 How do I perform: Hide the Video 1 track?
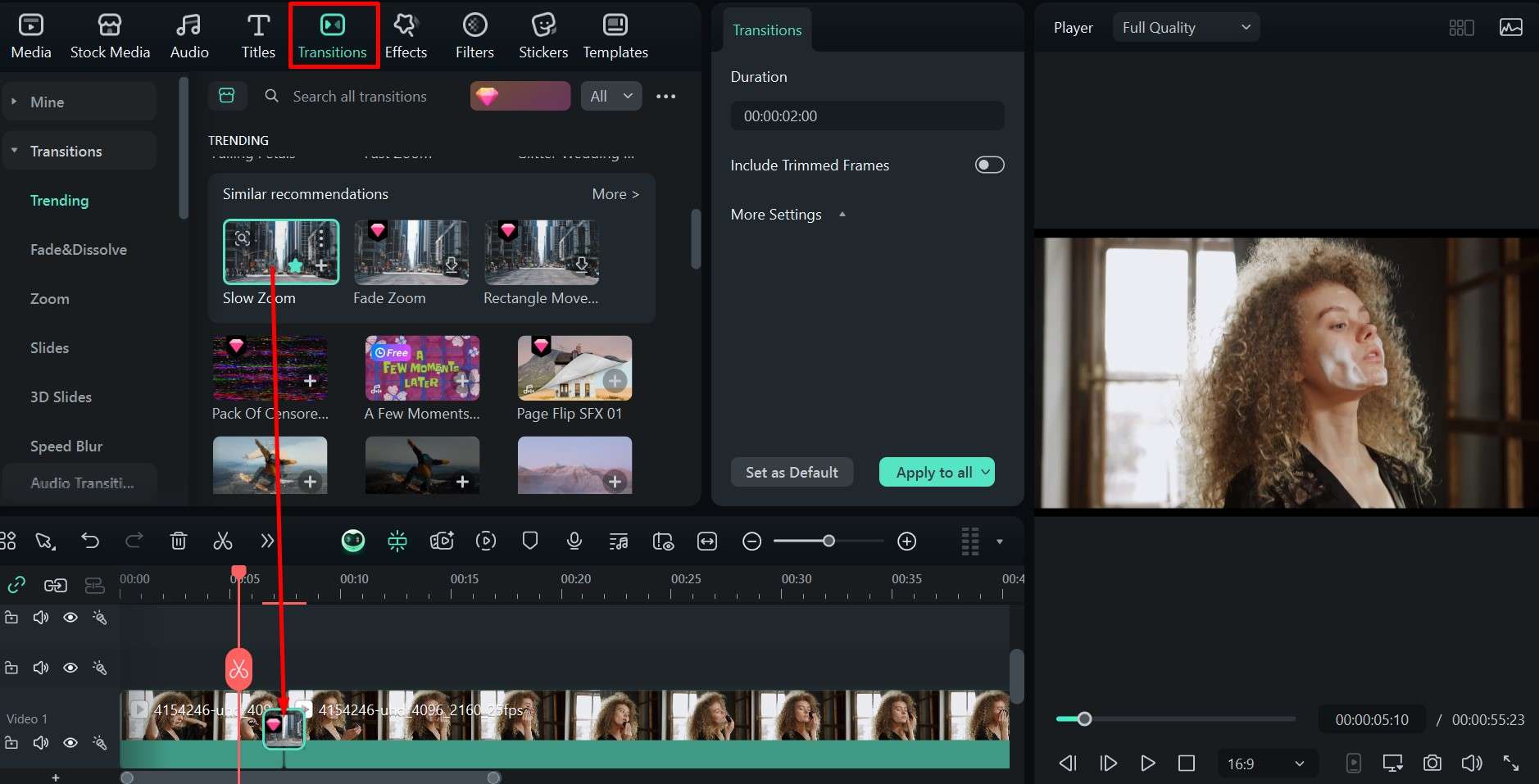70,743
